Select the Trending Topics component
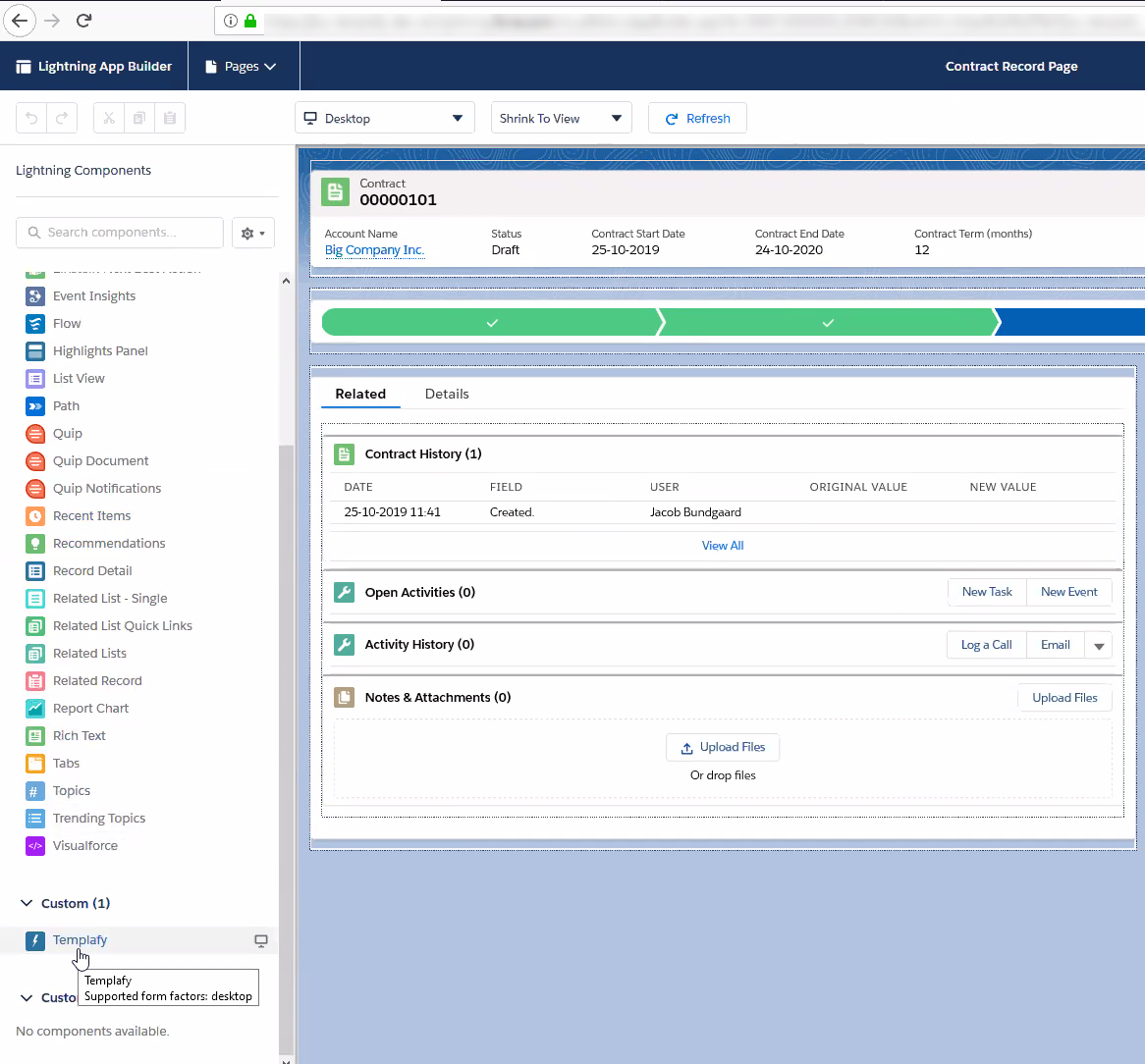Screen dimensions: 1145x1064 (85, 819)
